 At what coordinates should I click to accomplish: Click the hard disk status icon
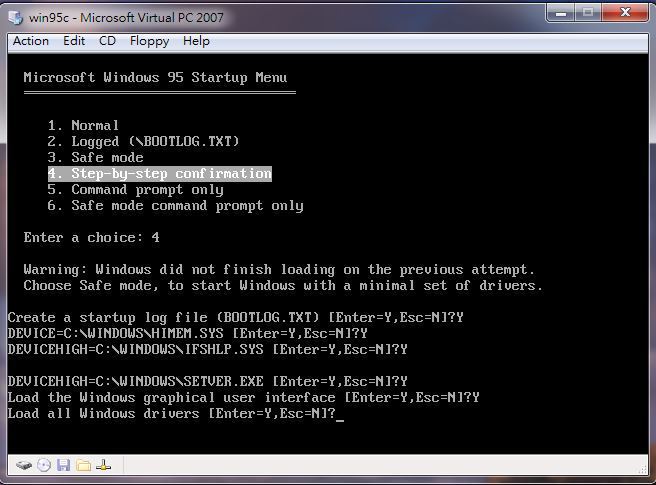24,465
